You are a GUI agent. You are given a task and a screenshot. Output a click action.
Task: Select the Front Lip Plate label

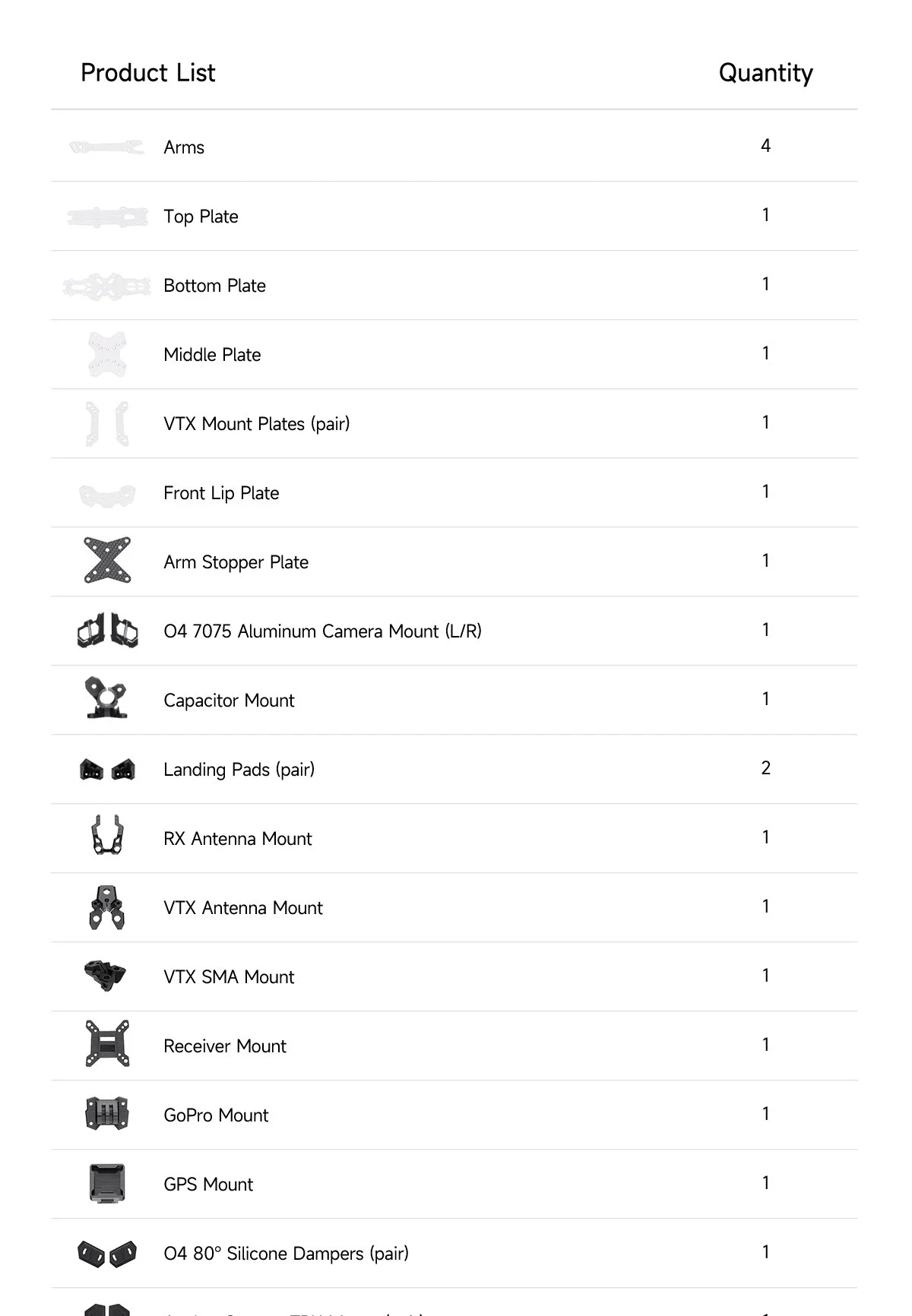221,493
